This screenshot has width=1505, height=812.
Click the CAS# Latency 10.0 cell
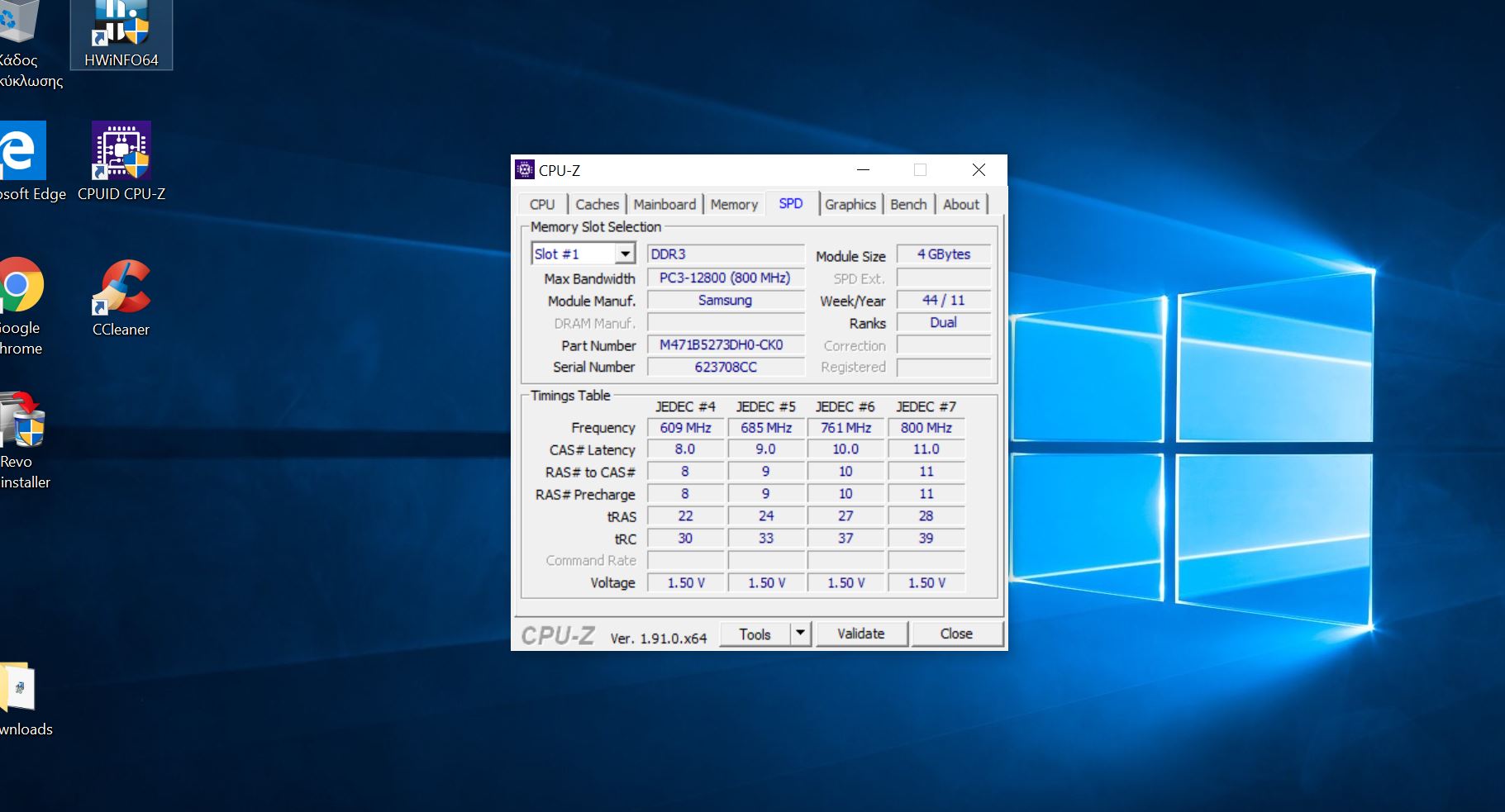(x=845, y=449)
